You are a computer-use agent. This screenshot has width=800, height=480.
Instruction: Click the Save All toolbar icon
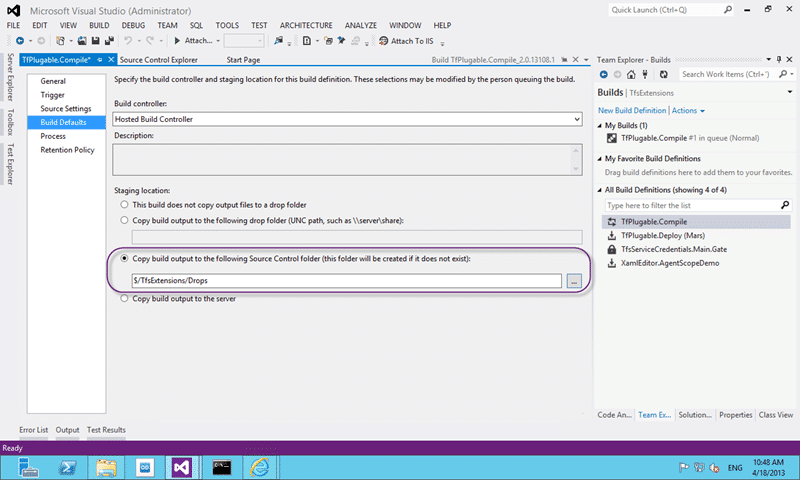point(109,41)
